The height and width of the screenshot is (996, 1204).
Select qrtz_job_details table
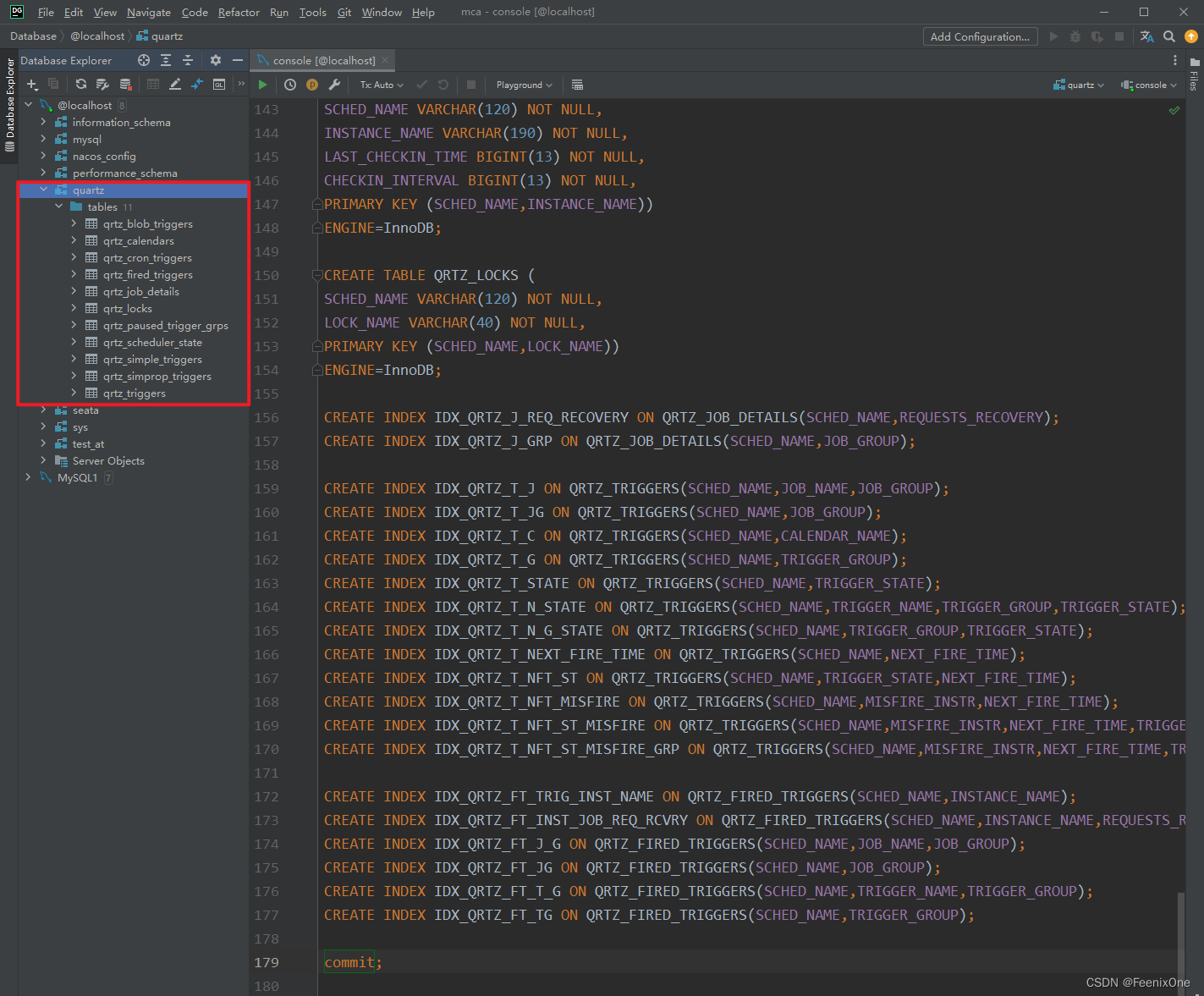(141, 291)
